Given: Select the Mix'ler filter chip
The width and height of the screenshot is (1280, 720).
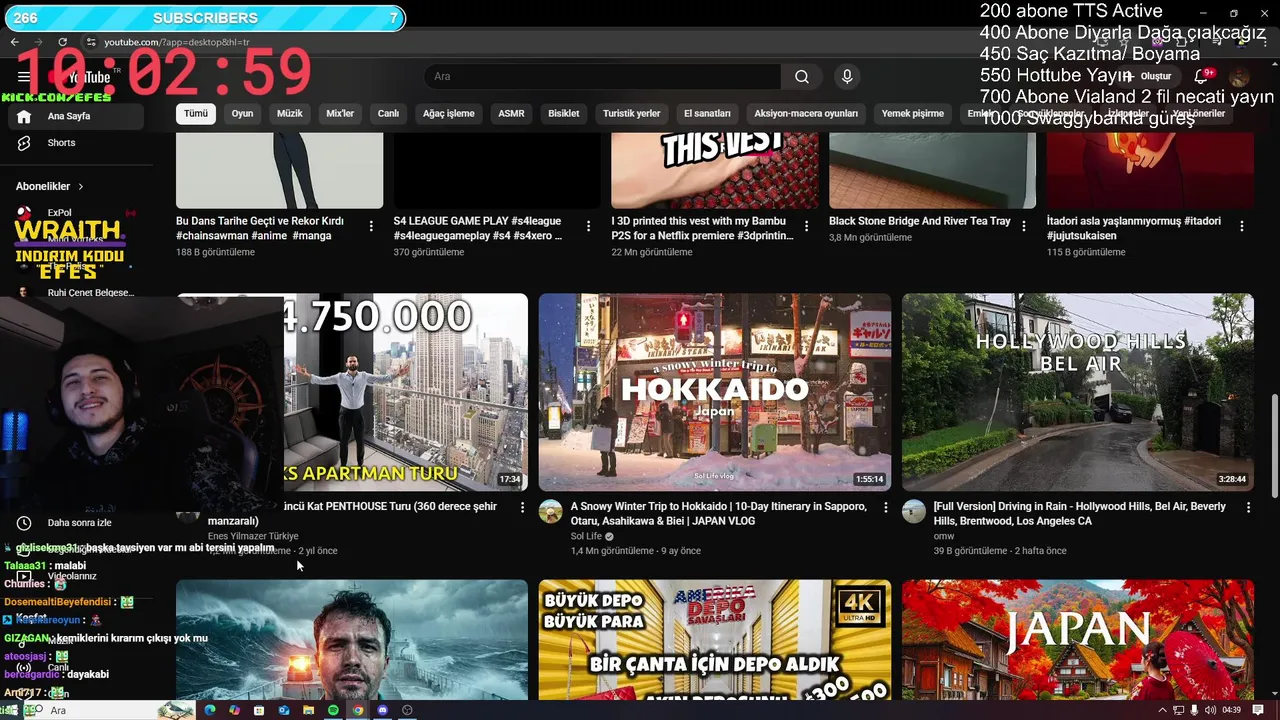Looking at the screenshot, I should [340, 114].
